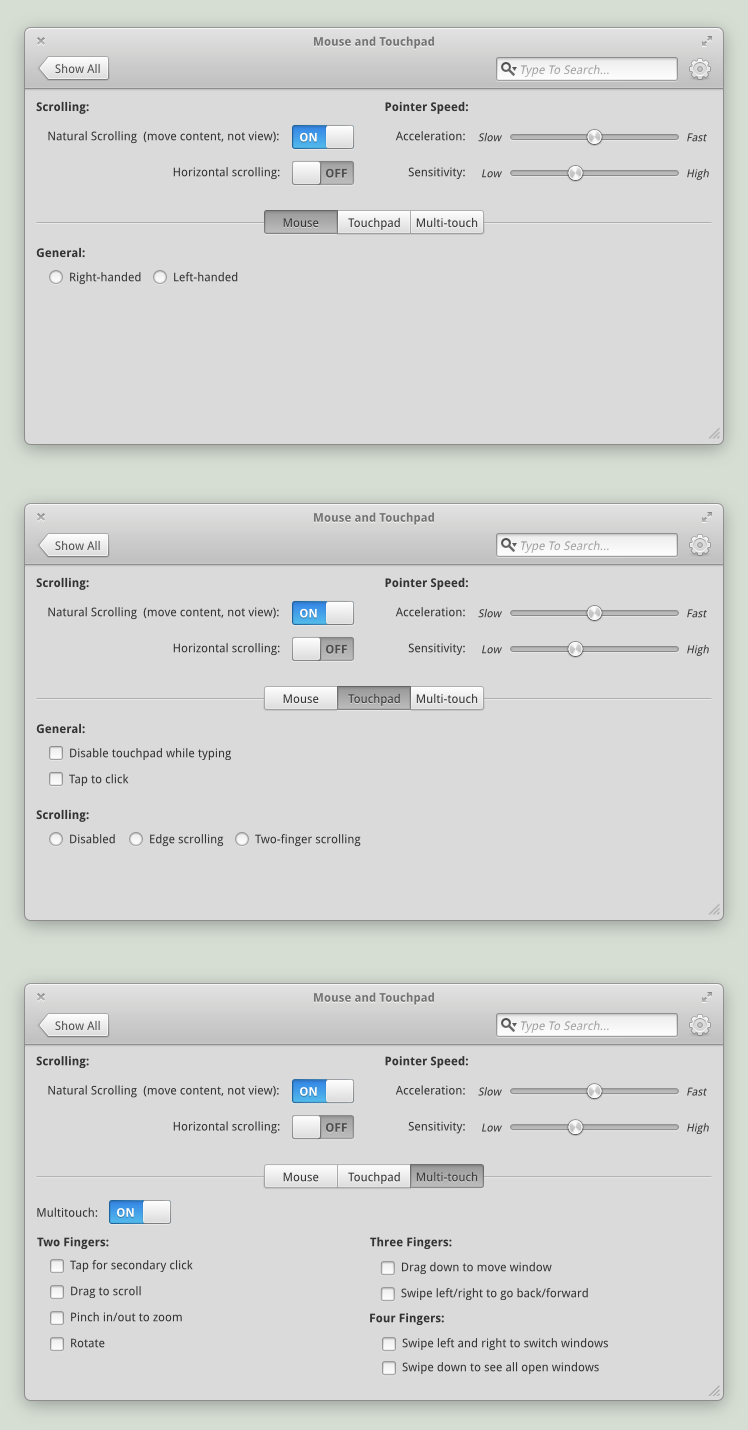This screenshot has height=1430, width=748.
Task: Toggle Horizontal scrolling in the middle window
Action: tap(323, 649)
